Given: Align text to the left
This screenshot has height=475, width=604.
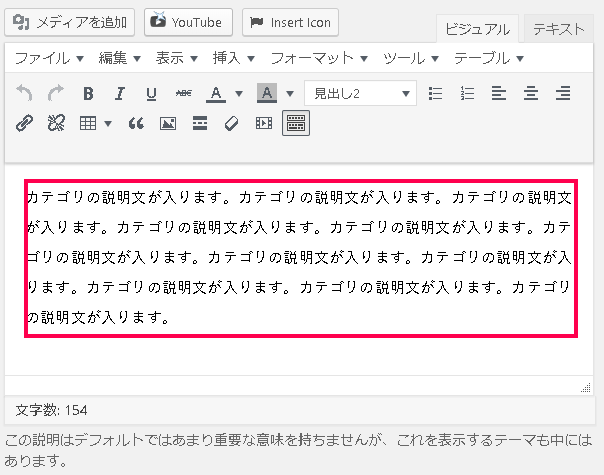Looking at the screenshot, I should [499, 94].
